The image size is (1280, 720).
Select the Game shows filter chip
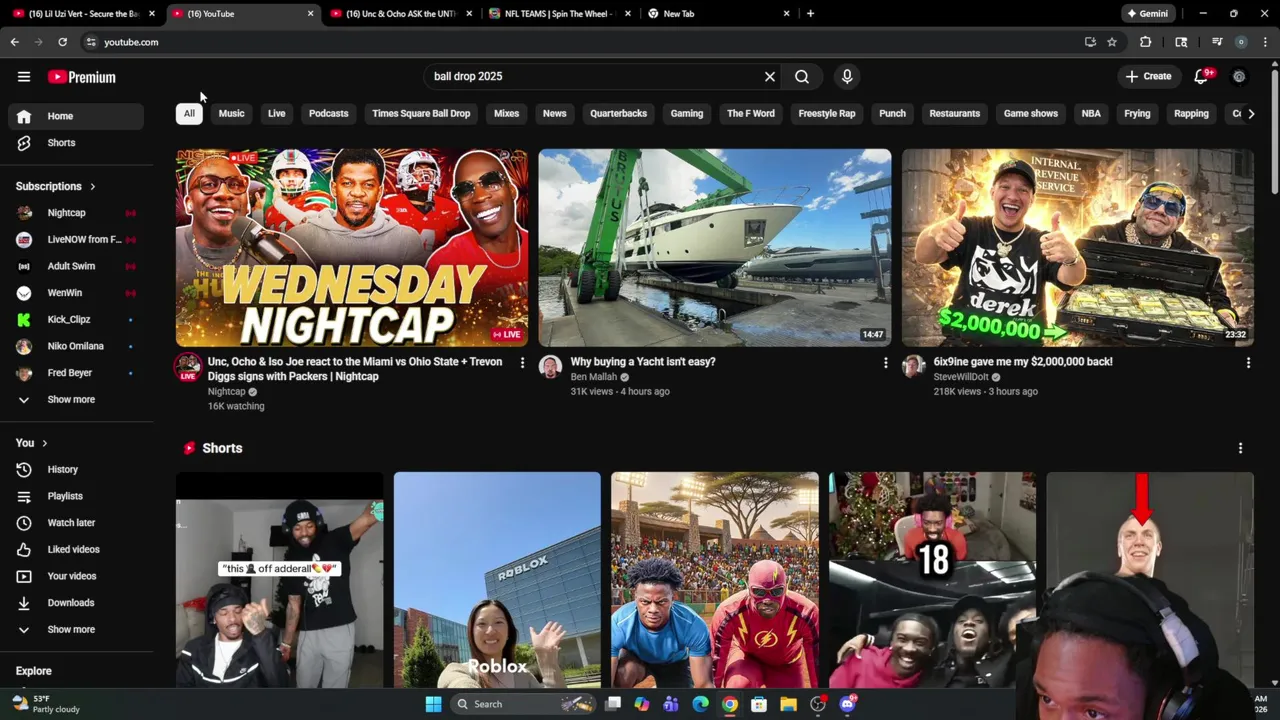(x=1031, y=114)
